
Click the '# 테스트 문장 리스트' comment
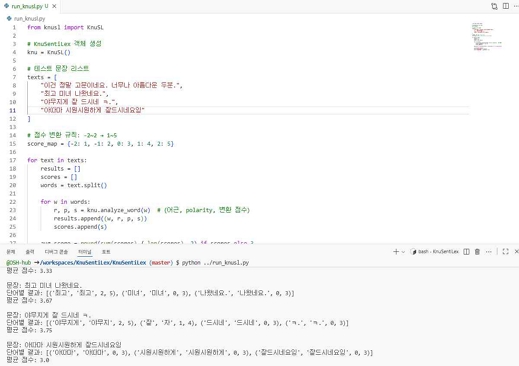click(x=58, y=69)
